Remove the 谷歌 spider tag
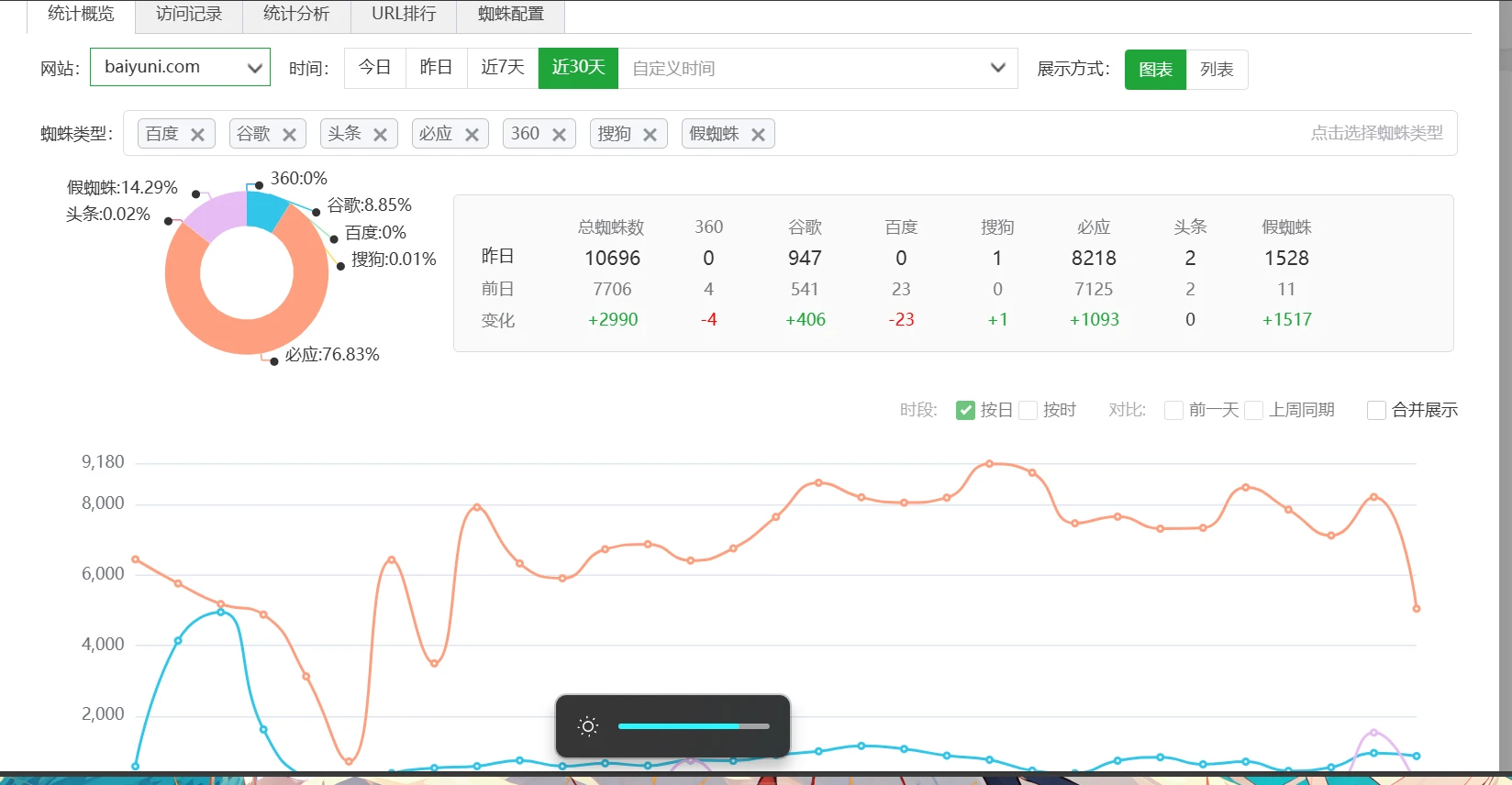Image resolution: width=1512 pixels, height=785 pixels. [x=289, y=135]
